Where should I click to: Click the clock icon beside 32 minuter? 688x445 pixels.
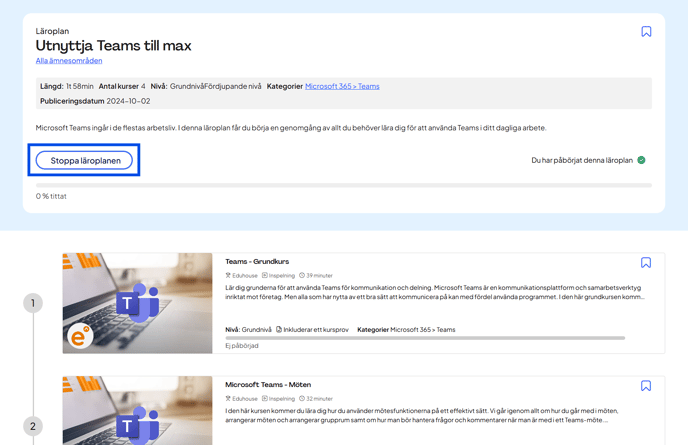pos(302,399)
